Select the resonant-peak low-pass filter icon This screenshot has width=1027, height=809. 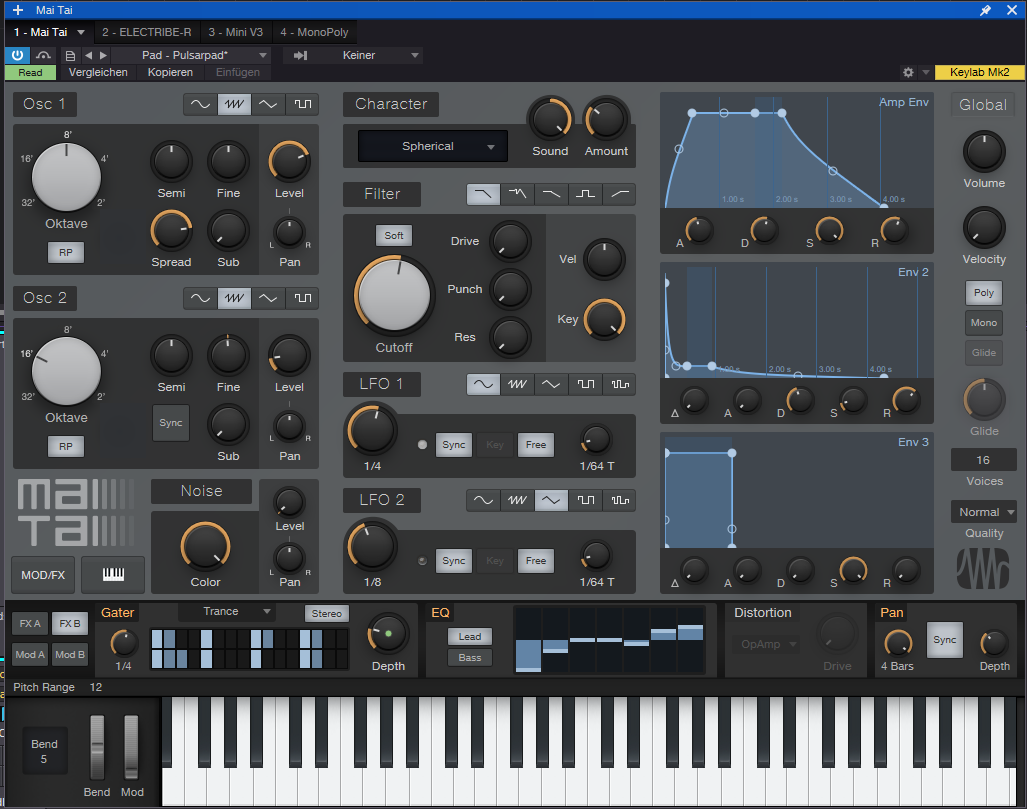(x=517, y=194)
